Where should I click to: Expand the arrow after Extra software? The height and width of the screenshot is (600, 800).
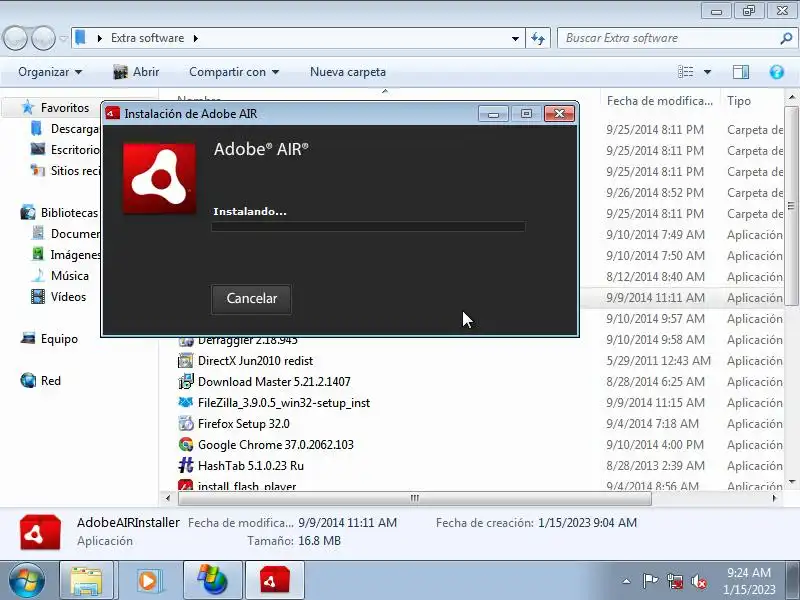(195, 38)
